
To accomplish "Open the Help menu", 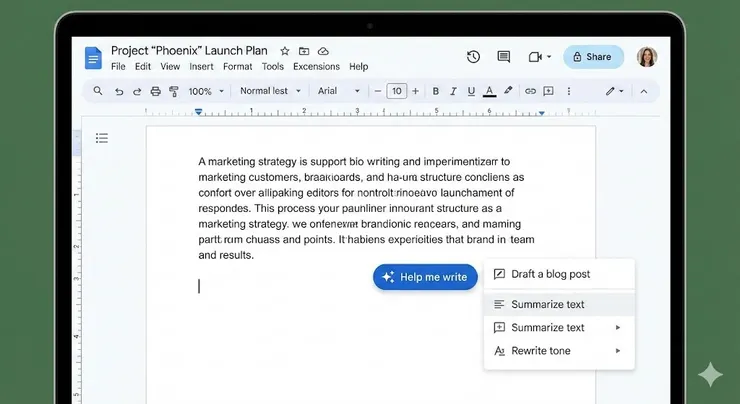I will pos(359,67).
